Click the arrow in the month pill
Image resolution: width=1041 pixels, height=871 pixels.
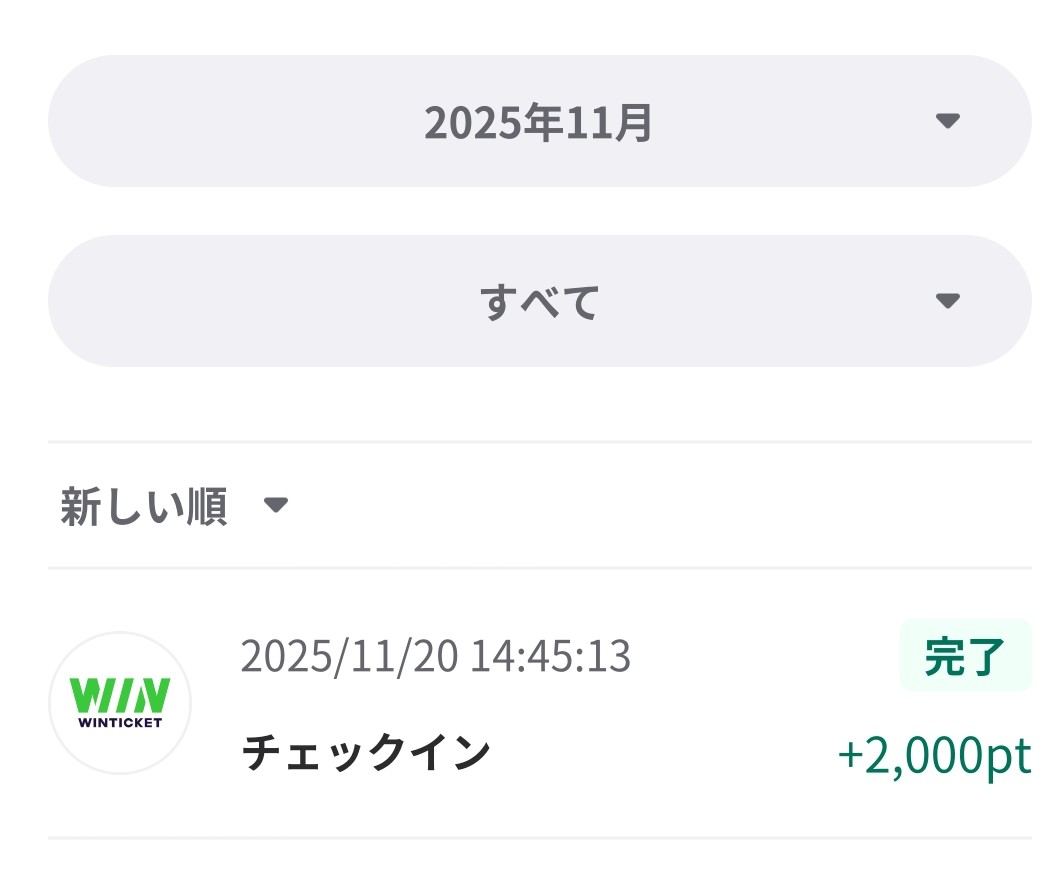[x=947, y=121]
